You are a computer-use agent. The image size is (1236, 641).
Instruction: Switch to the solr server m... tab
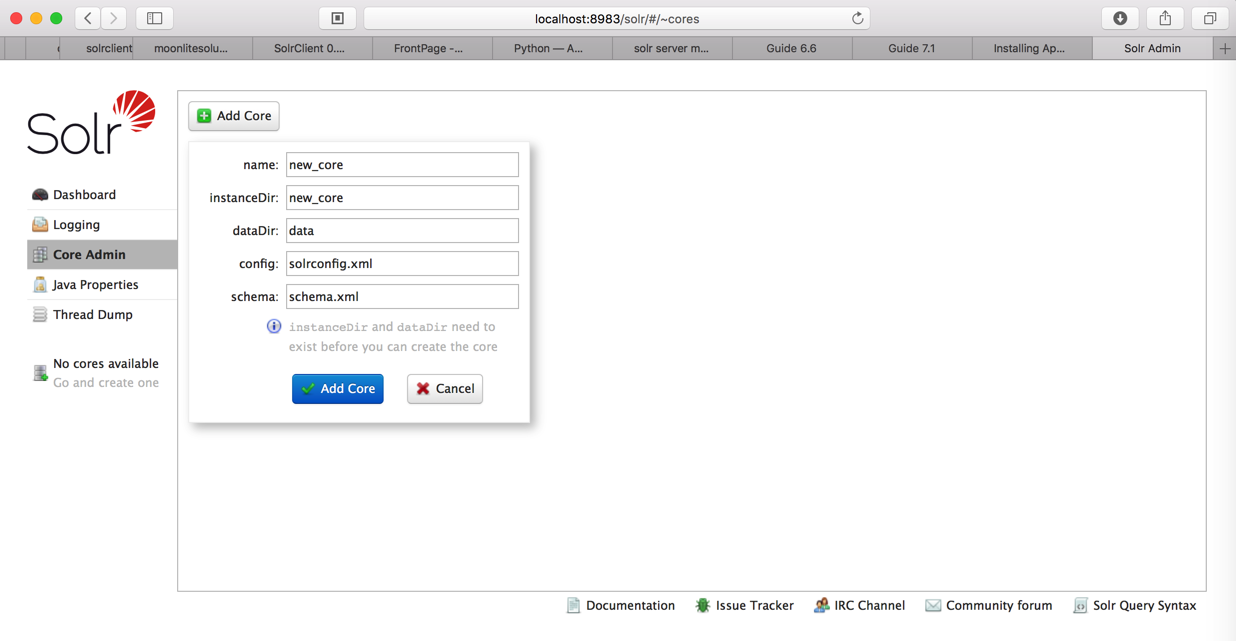point(672,48)
